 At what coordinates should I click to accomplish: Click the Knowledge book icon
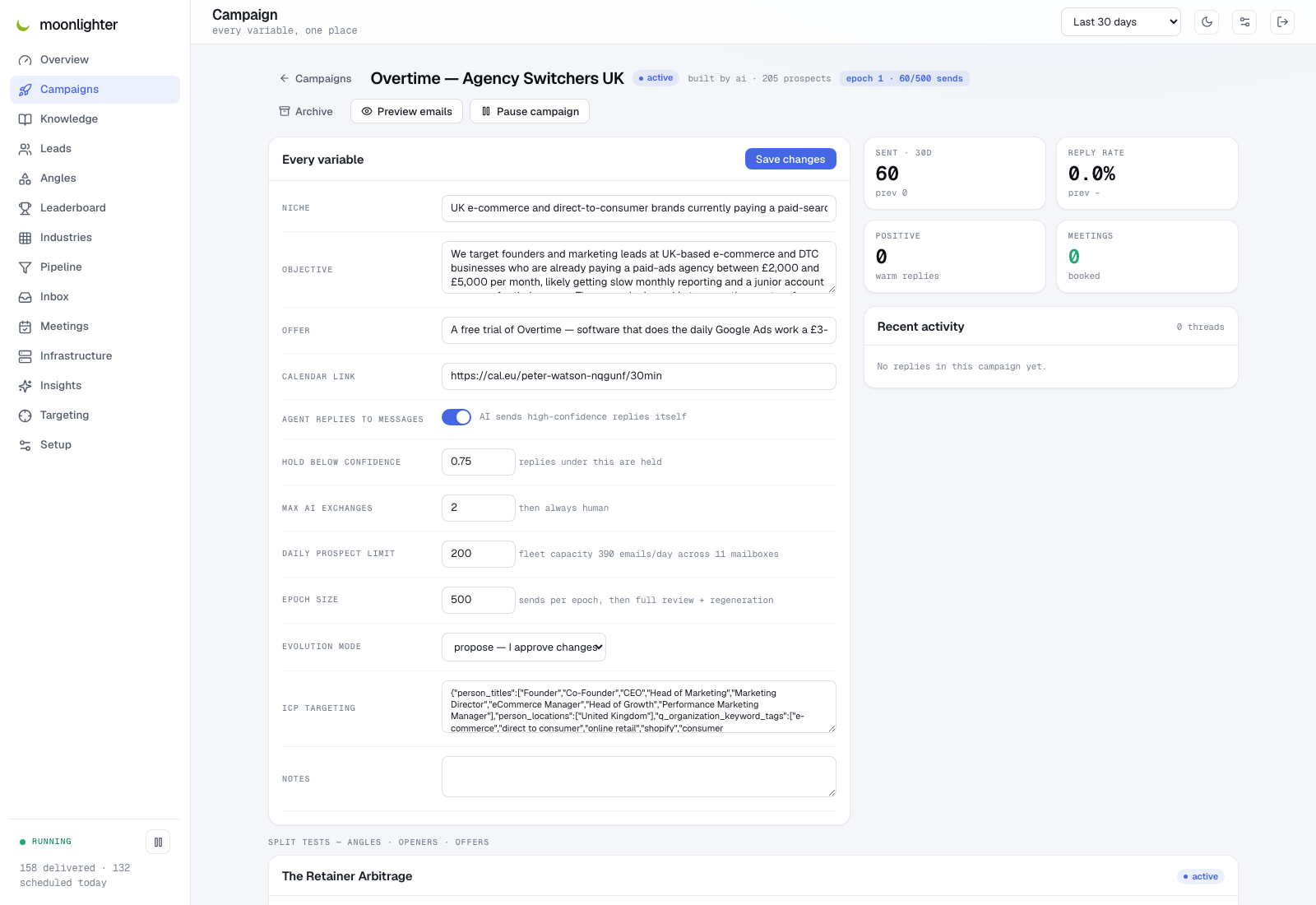pos(25,119)
